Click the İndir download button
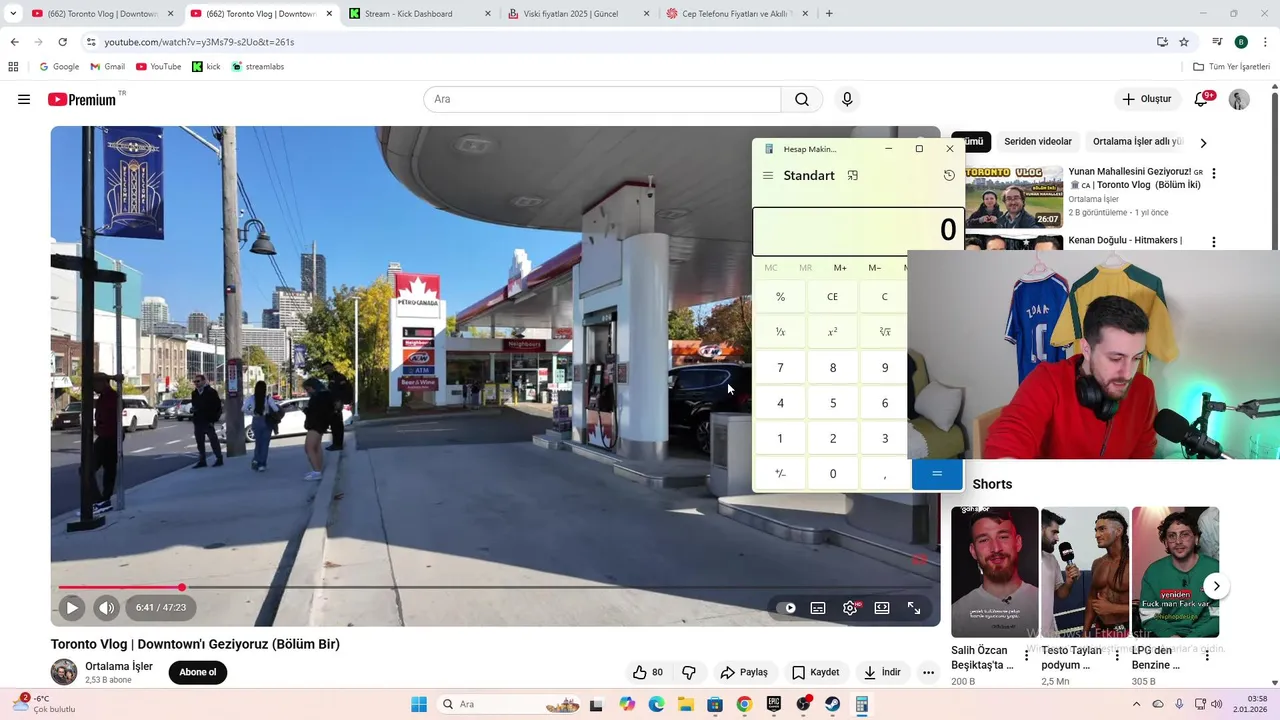This screenshot has height=720, width=1280. (x=882, y=672)
